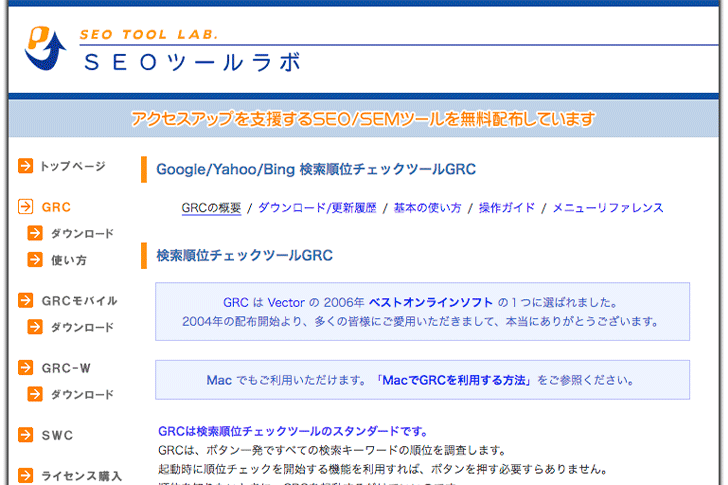The height and width of the screenshot is (485, 728).
Task: Click the arrow icon beside 使い方
Action: click(x=35, y=259)
